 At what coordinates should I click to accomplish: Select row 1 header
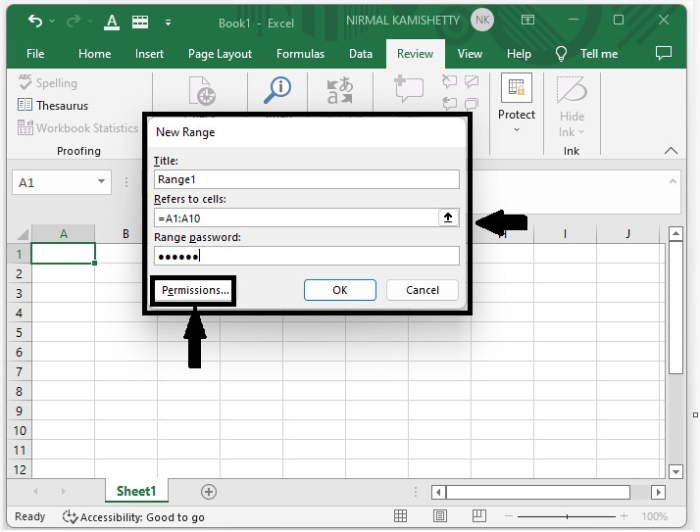pos(19,254)
